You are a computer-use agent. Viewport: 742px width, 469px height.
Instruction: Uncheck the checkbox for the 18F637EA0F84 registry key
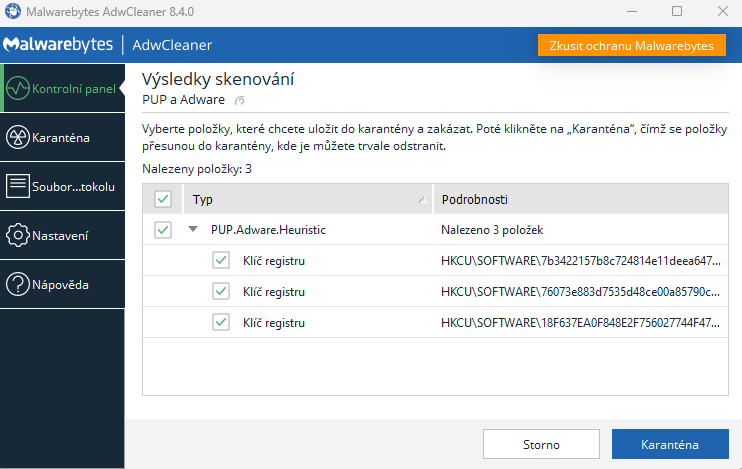(x=221, y=323)
